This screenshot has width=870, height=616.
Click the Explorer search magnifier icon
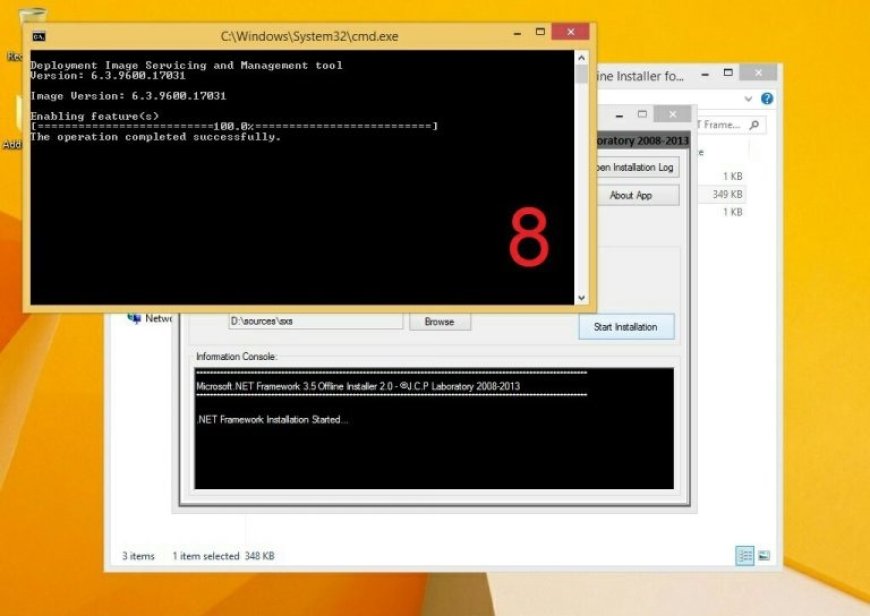coord(753,125)
